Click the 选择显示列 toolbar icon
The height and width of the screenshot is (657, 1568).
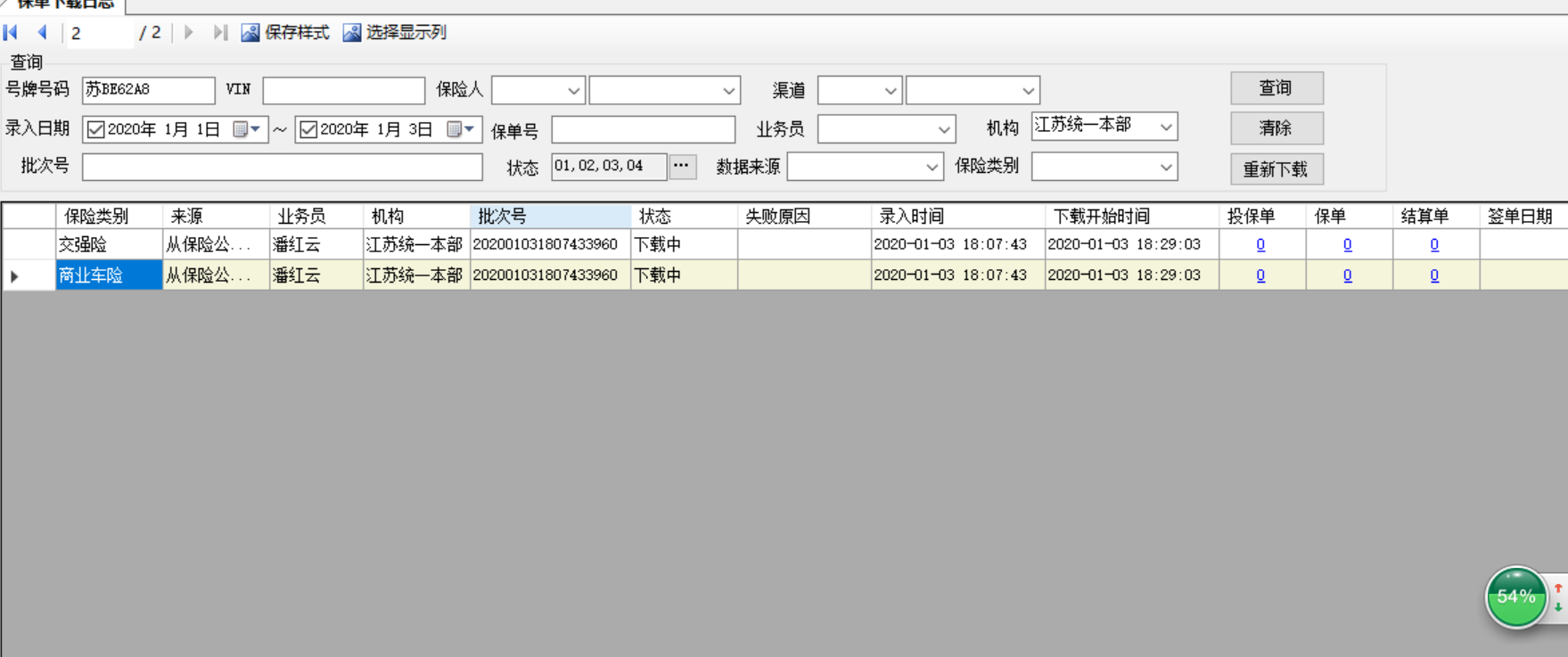[x=352, y=33]
